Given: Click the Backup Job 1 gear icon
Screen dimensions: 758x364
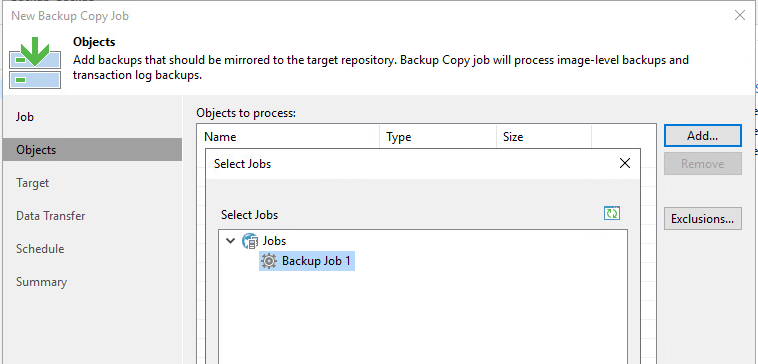Looking at the screenshot, I should 268,262.
